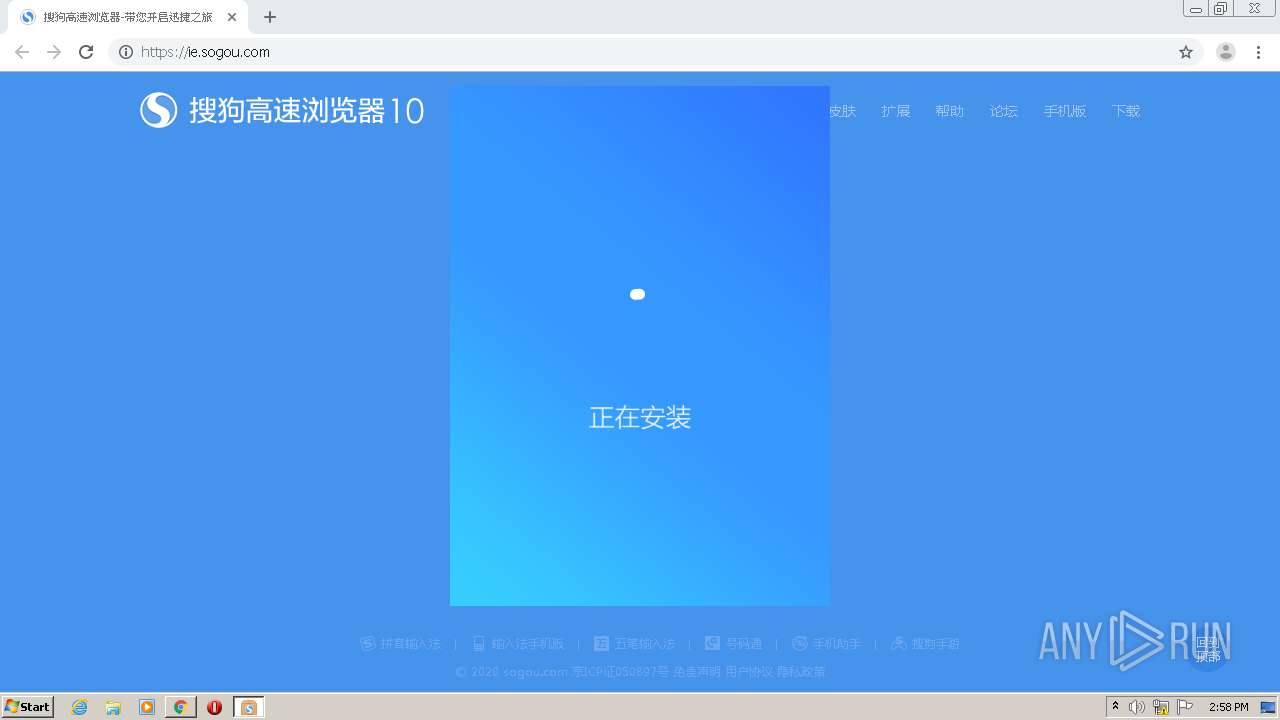The width and height of the screenshot is (1280, 720).
Task: Open the 手机版 mobile version page
Action: [1065, 111]
